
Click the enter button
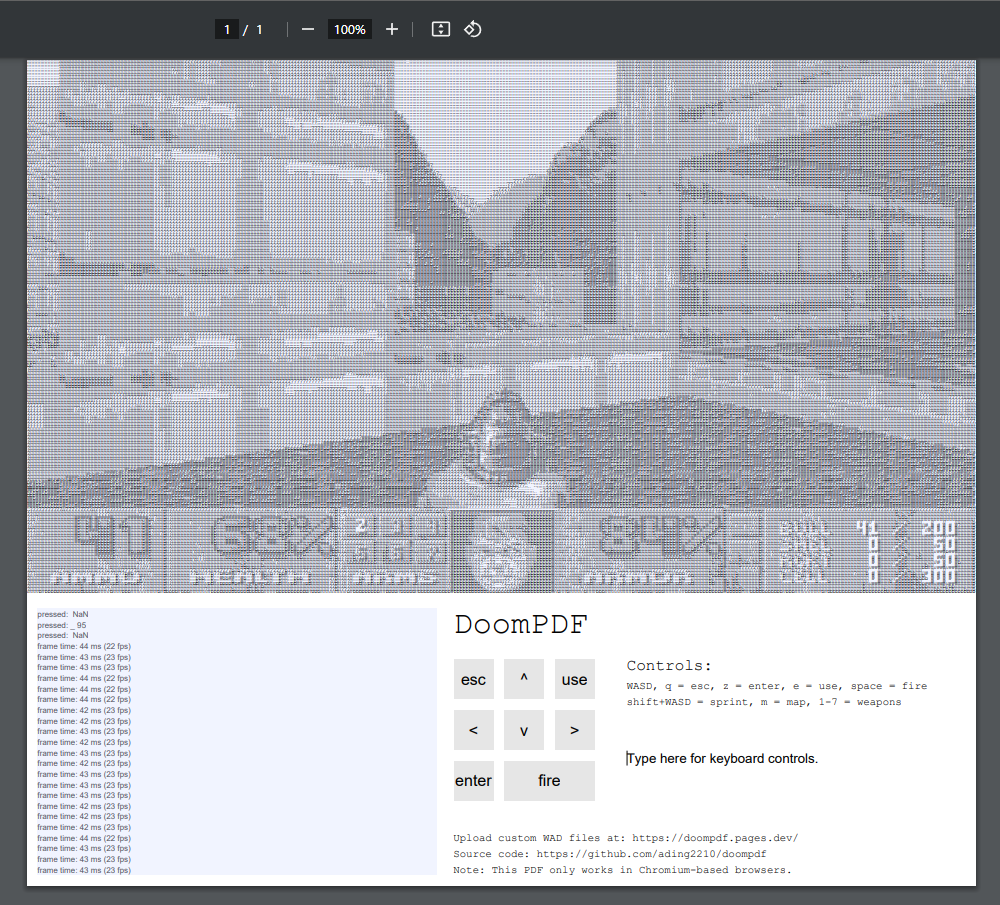[473, 781]
